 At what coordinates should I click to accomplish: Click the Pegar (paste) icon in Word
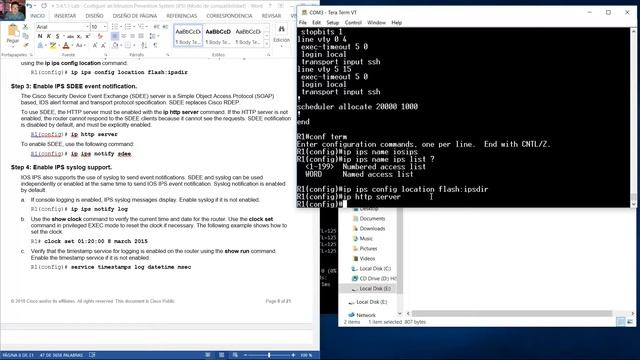(x=13, y=31)
